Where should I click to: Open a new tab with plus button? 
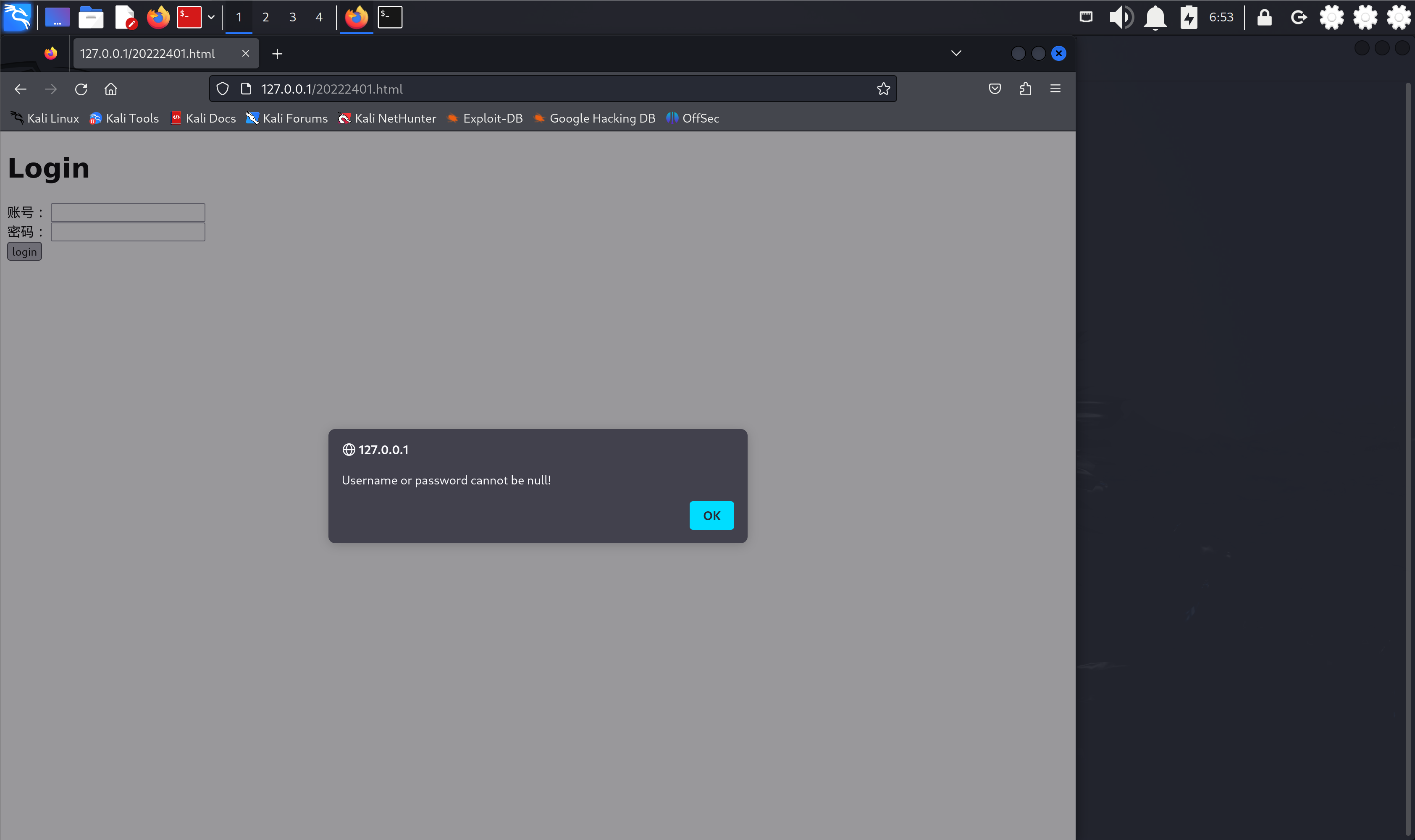click(277, 54)
